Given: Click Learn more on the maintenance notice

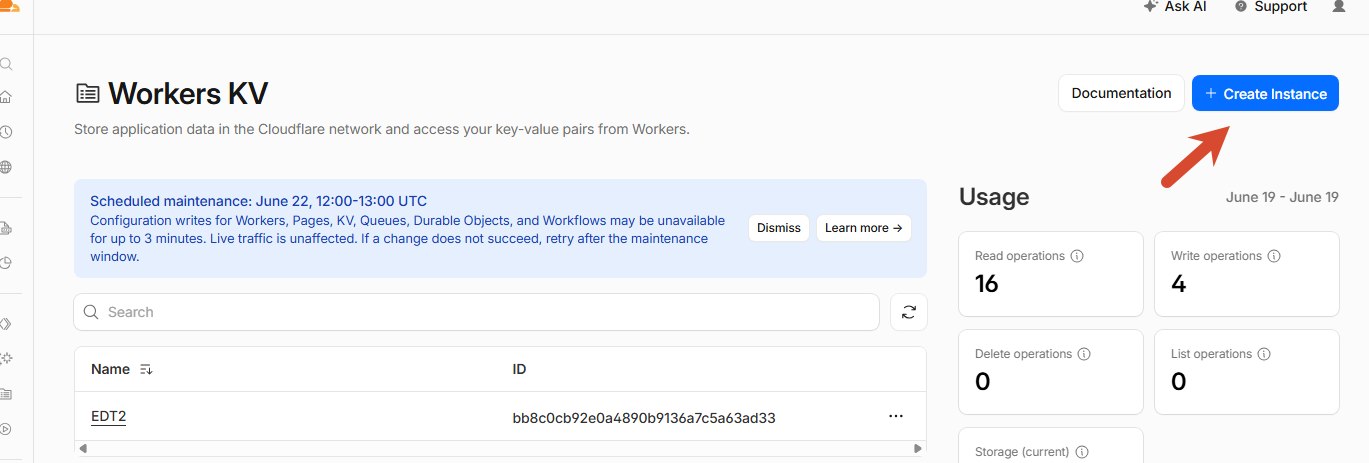Looking at the screenshot, I should (864, 228).
